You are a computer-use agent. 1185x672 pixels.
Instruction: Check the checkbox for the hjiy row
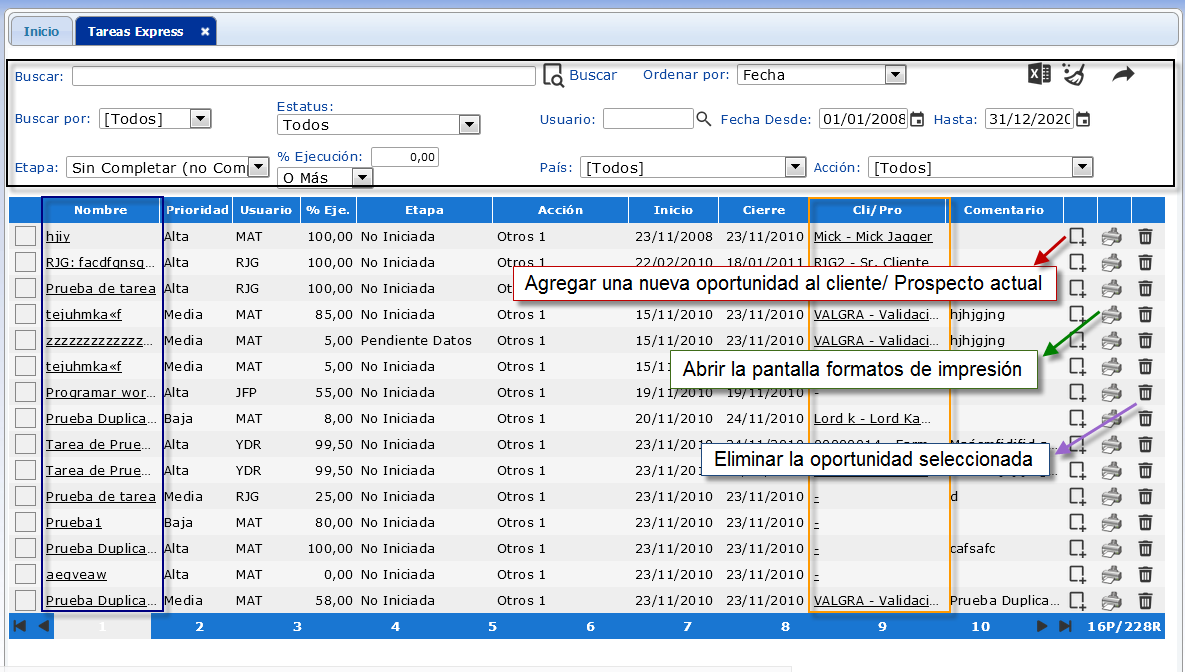pos(26,237)
